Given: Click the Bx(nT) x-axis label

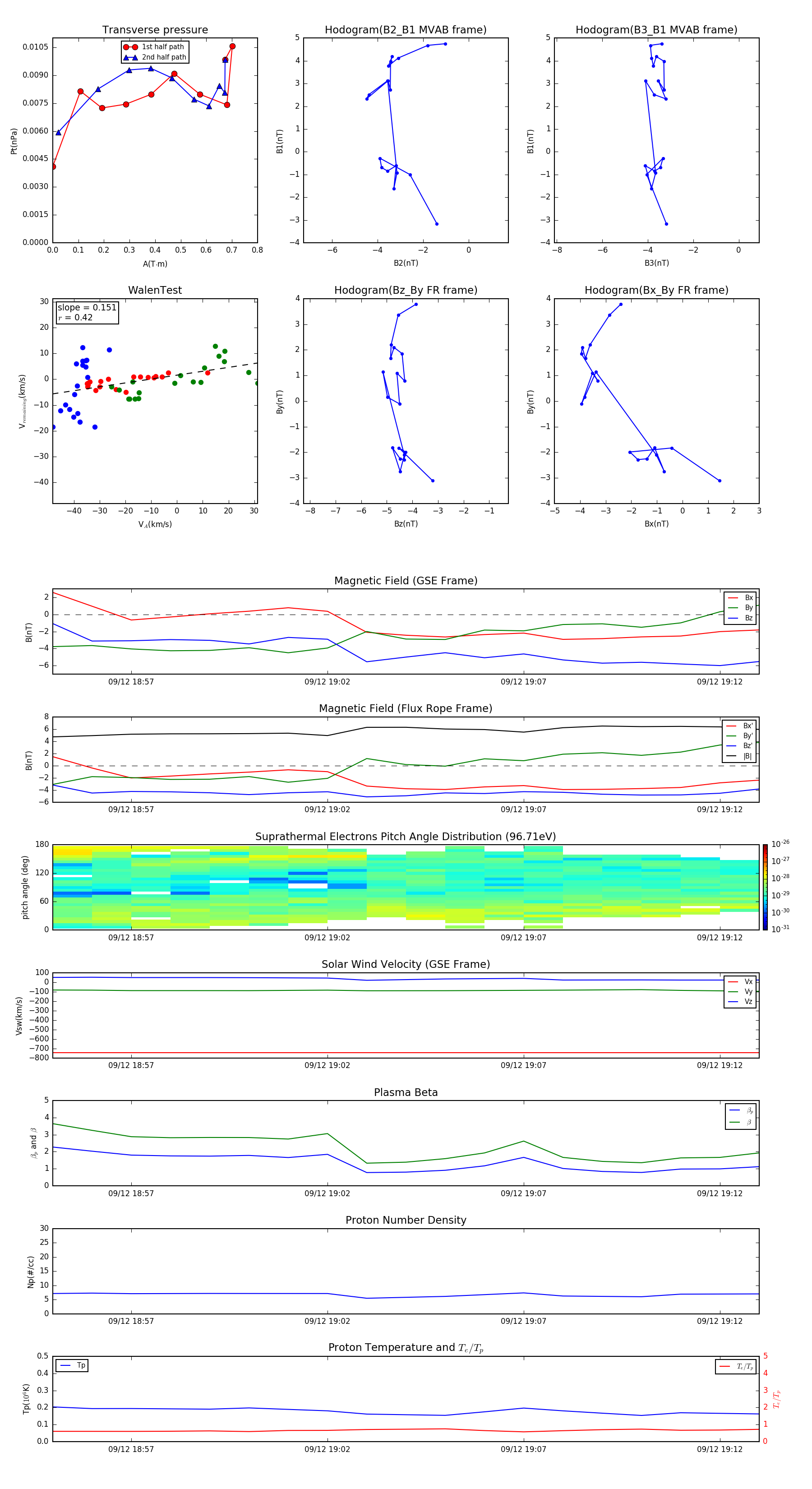Looking at the screenshot, I should pyautogui.click(x=656, y=524).
